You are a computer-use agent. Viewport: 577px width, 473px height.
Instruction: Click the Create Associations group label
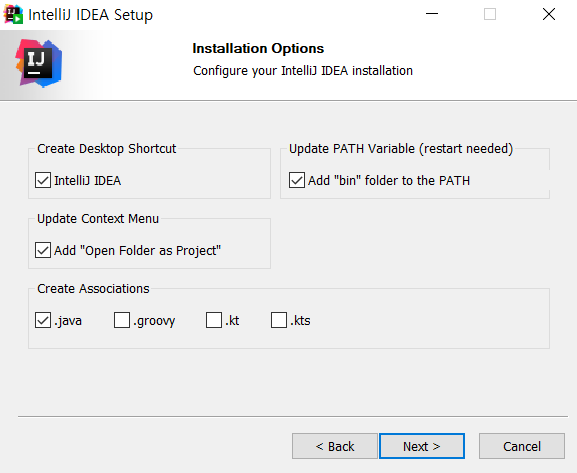pos(93,289)
